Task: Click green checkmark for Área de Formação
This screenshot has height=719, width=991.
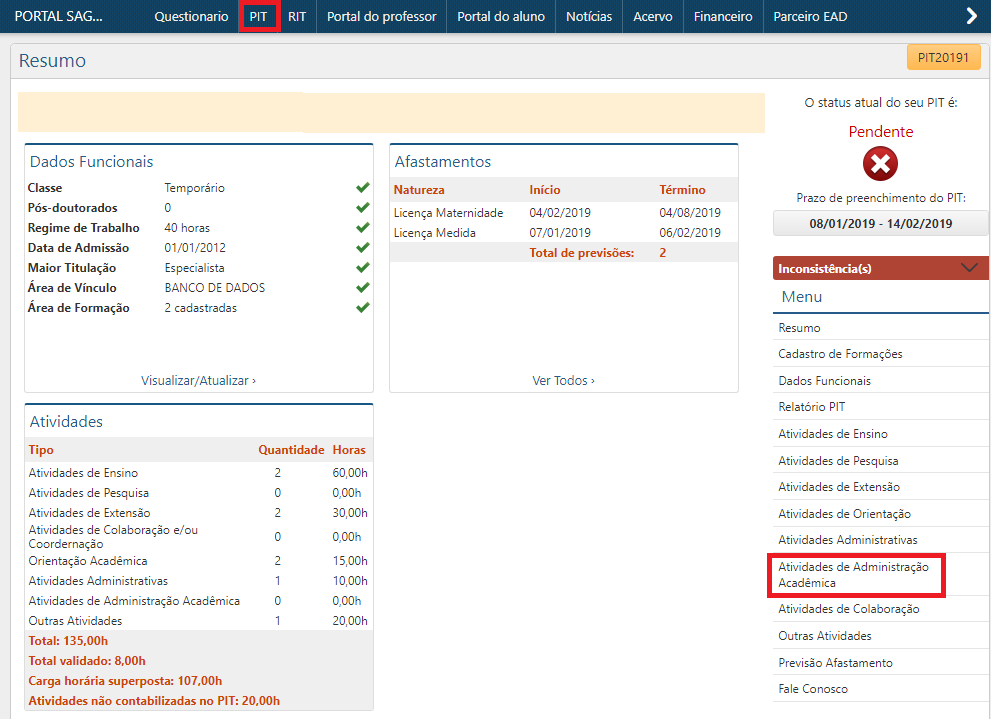Action: click(363, 308)
